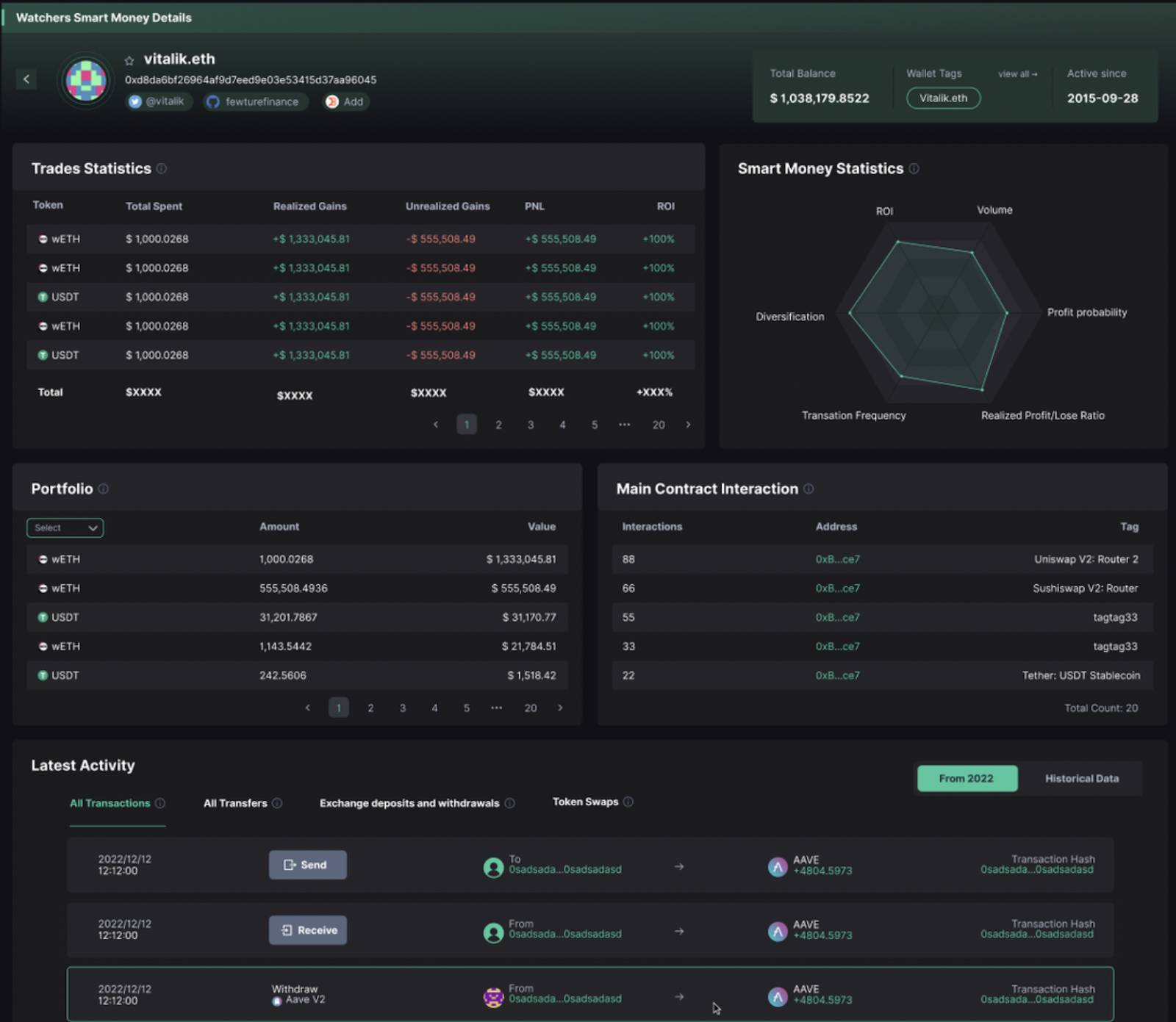1176x1022 pixels.
Task: Select the From 2022 toggle
Action: point(967,778)
